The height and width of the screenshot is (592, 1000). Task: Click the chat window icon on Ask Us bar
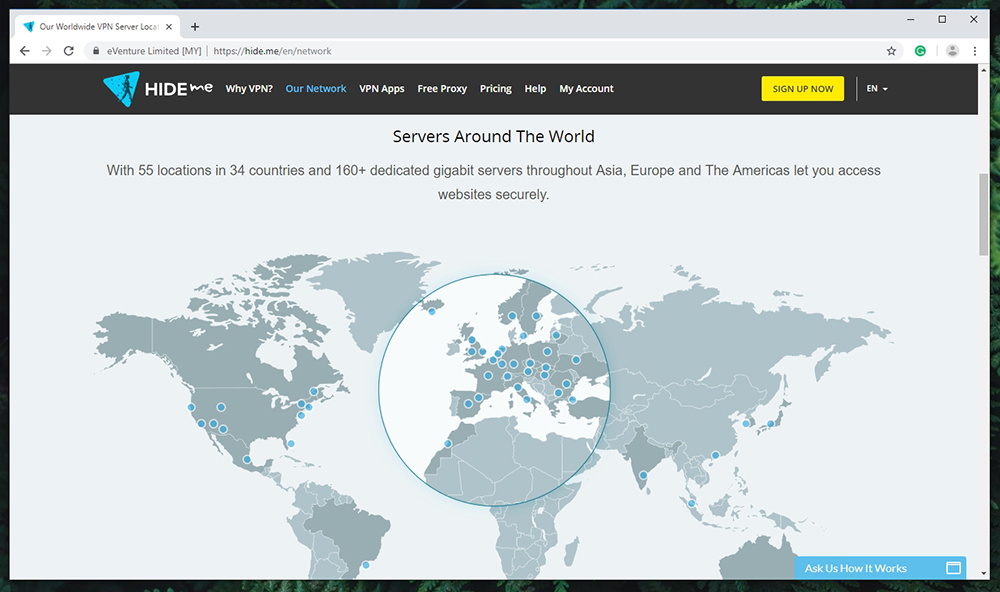pyautogui.click(x=953, y=568)
